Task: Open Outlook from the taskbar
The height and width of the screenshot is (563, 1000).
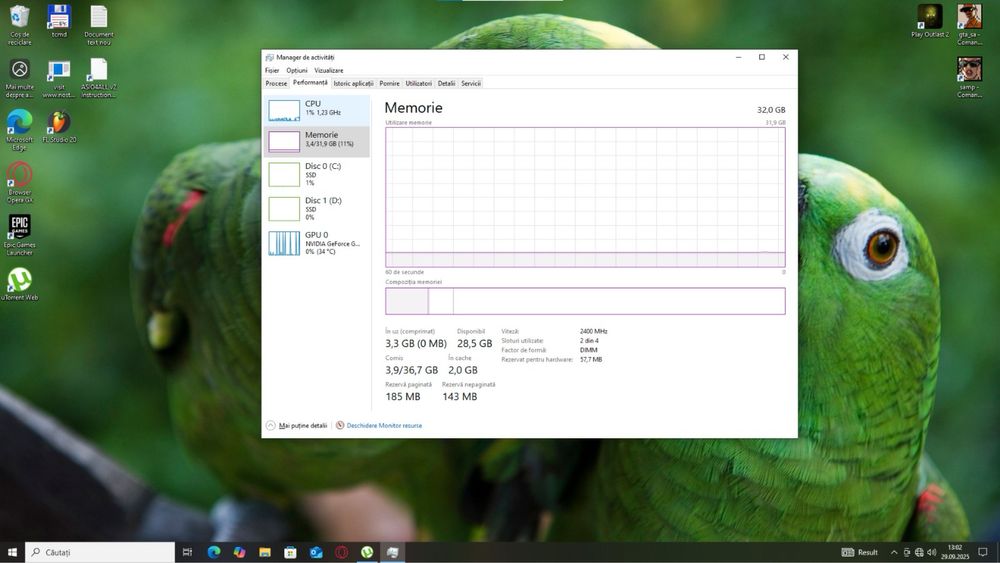Action: click(316, 552)
